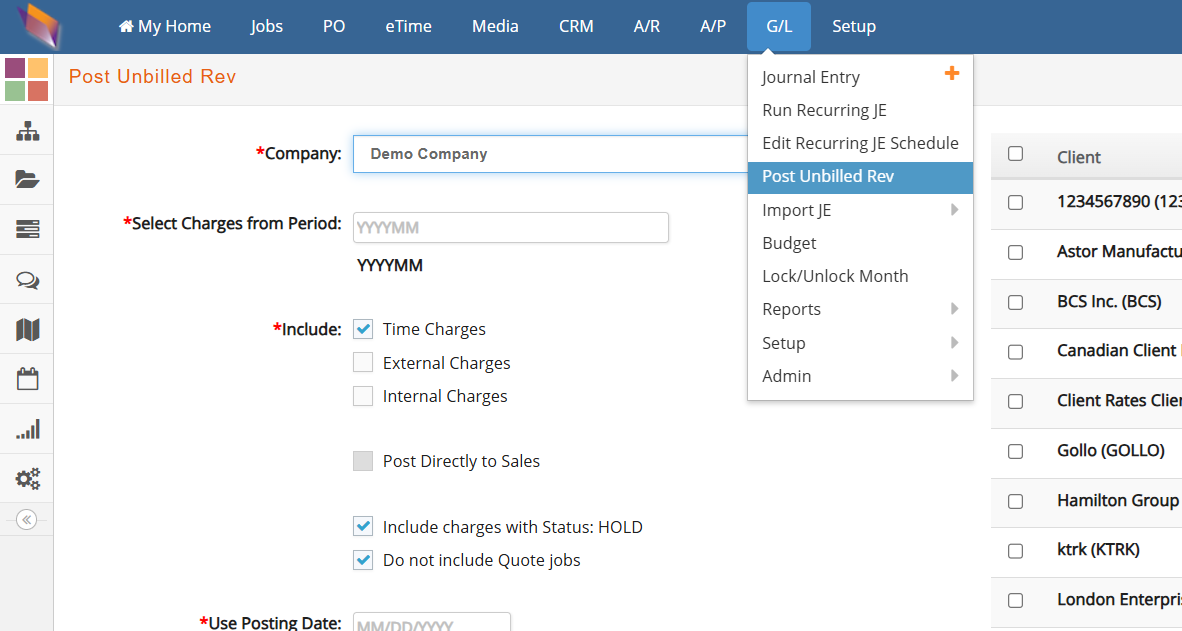Expand the Setup submenu in dropdown
Image resolution: width=1182 pixels, height=631 pixels.
[x=860, y=343]
